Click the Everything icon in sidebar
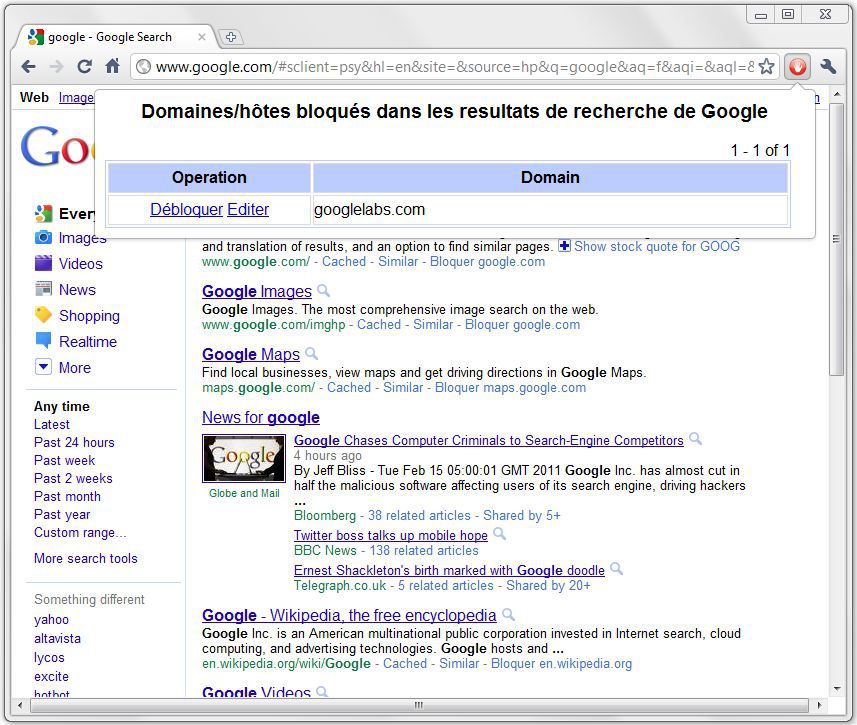Screen dimensions: 857x725 click(43, 213)
